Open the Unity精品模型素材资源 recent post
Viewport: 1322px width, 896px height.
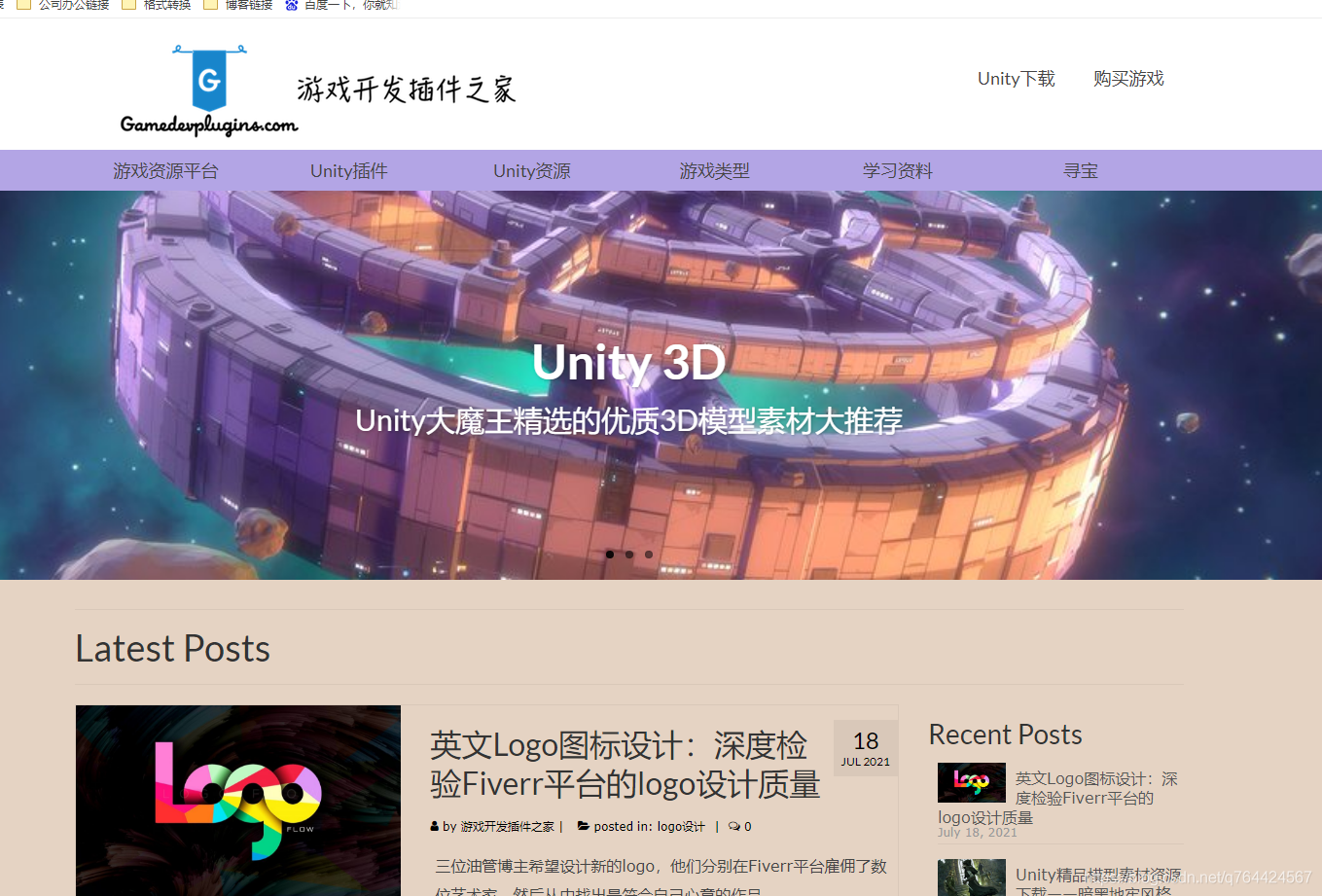click(1098, 882)
